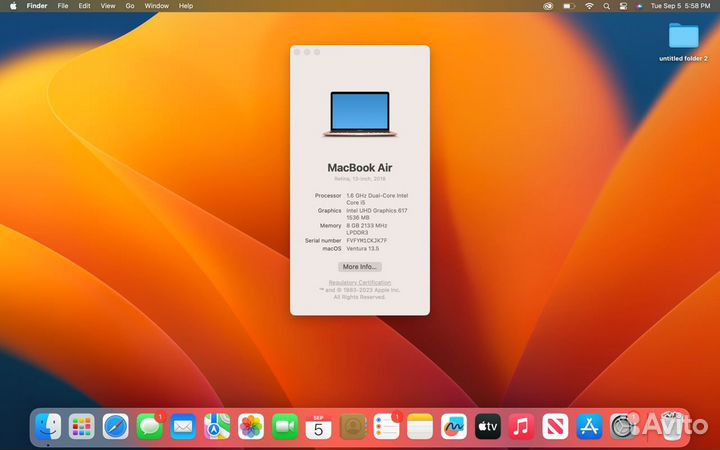
Task: Open System Settings in the Dock
Action: 623,427
